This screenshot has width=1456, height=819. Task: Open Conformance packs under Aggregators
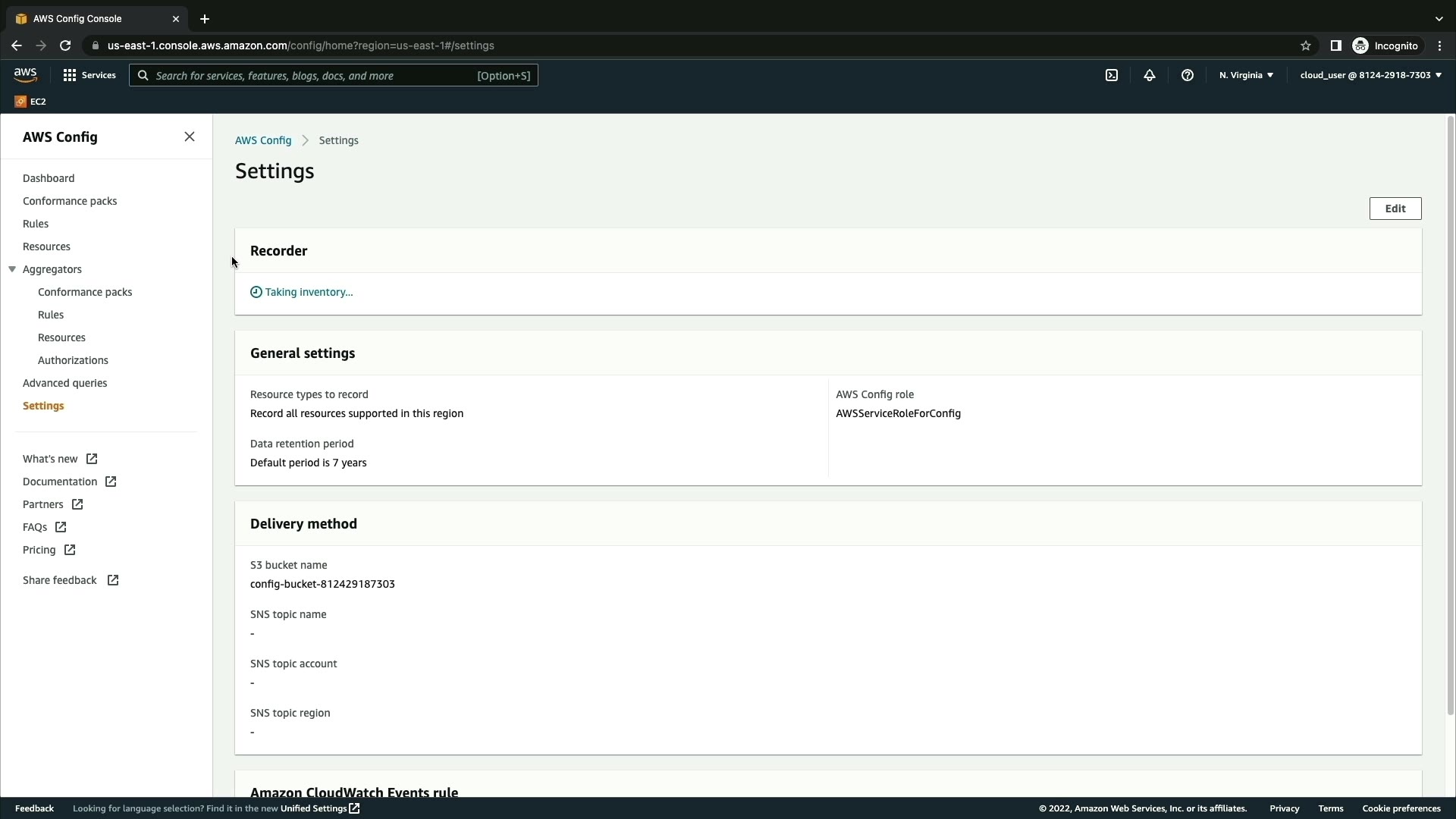[x=85, y=292]
